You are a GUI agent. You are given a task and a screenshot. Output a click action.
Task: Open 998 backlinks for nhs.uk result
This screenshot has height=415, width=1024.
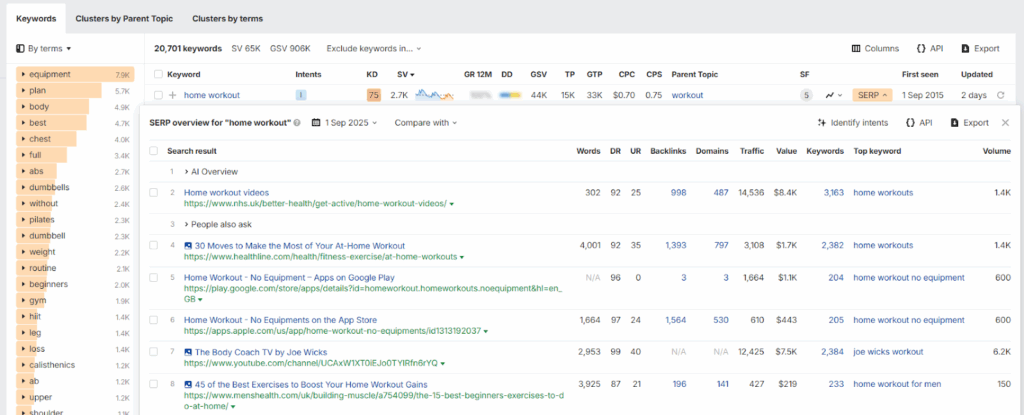click(x=679, y=193)
